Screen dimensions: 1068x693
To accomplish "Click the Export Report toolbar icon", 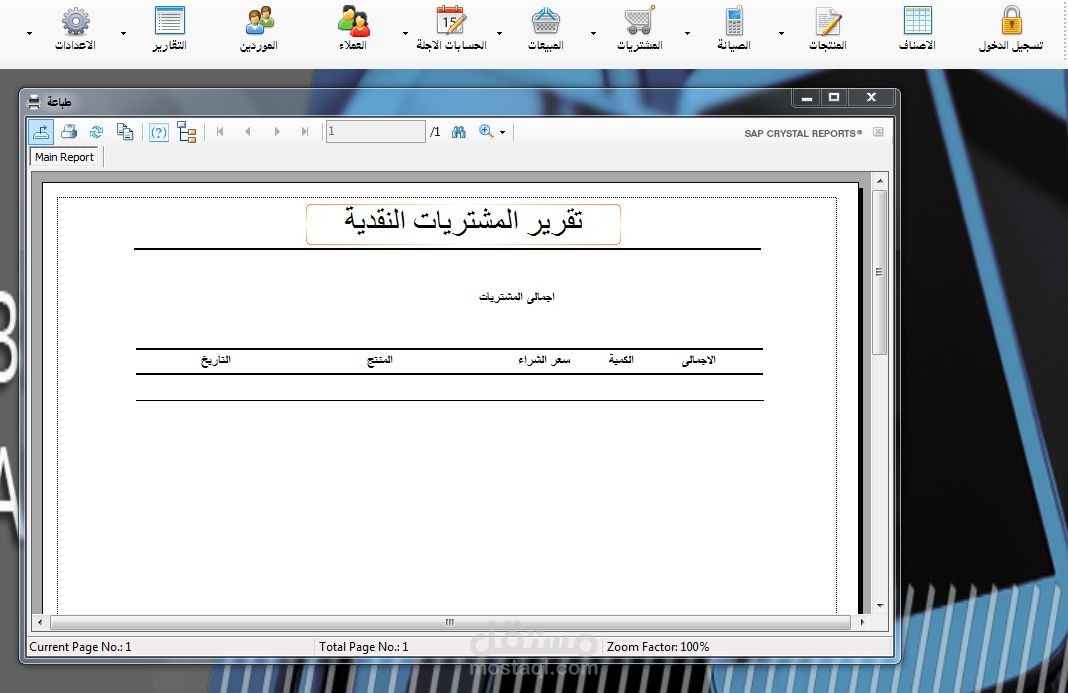I will click(42, 132).
